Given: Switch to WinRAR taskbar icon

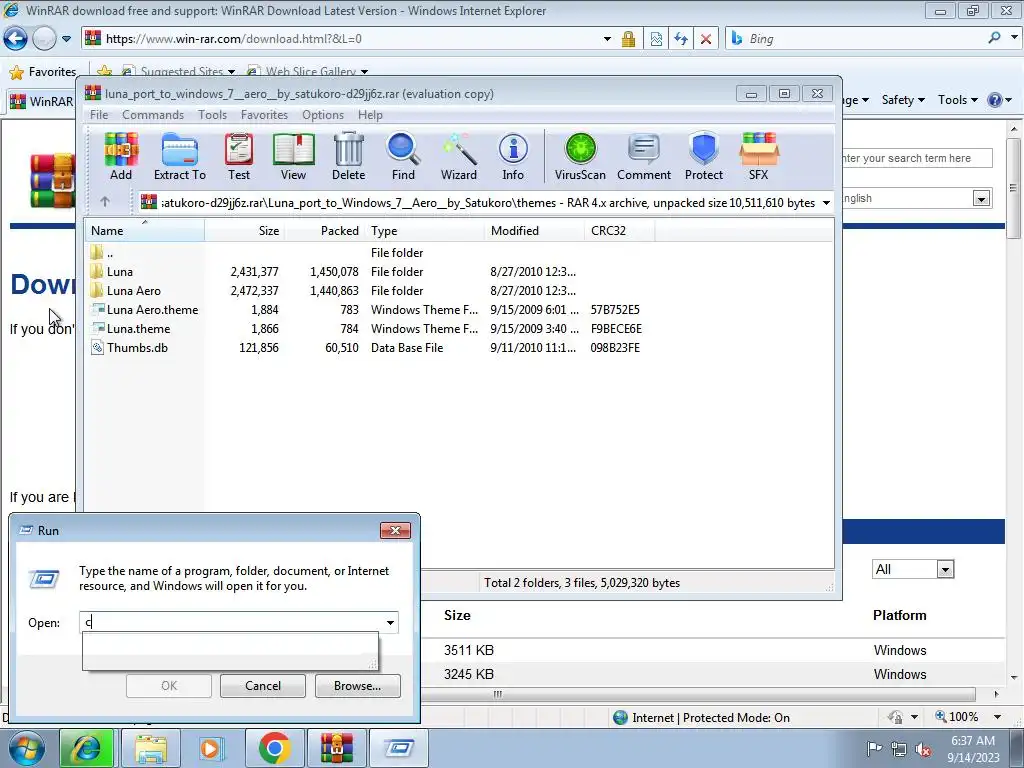Looking at the screenshot, I should click(x=336, y=748).
